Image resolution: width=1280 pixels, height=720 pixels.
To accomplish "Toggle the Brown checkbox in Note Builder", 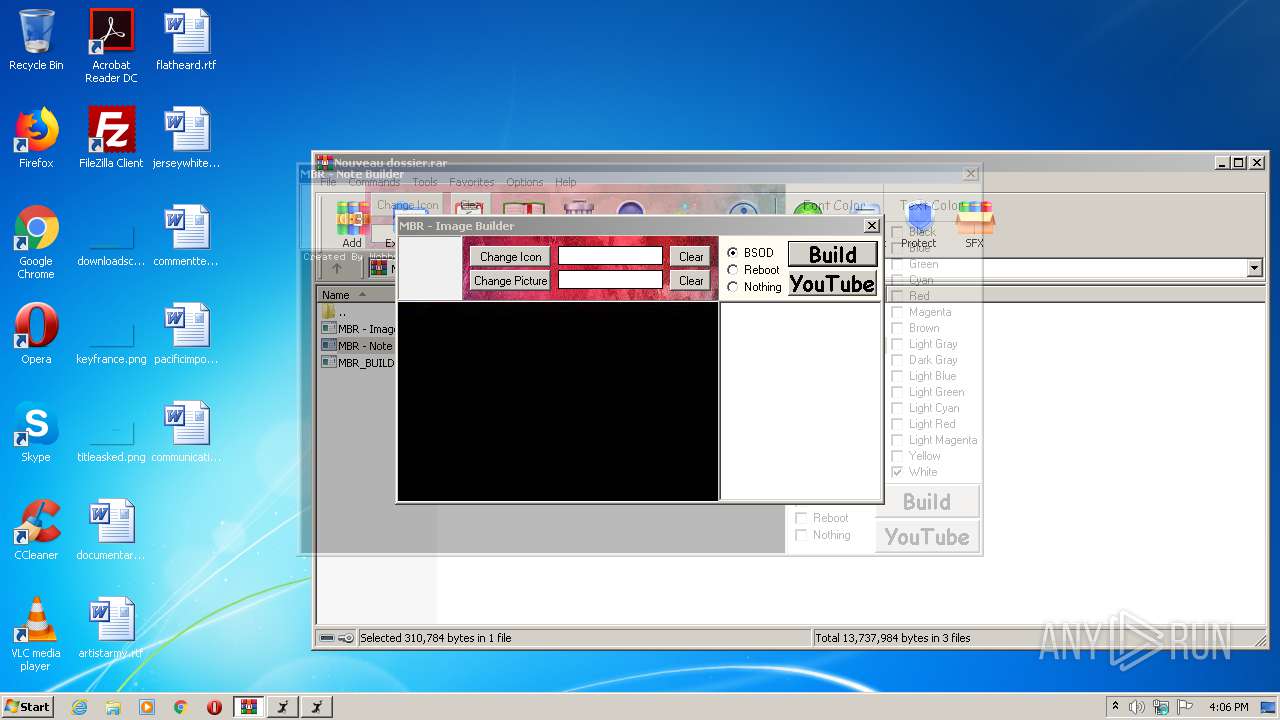I will pyautogui.click(x=897, y=328).
